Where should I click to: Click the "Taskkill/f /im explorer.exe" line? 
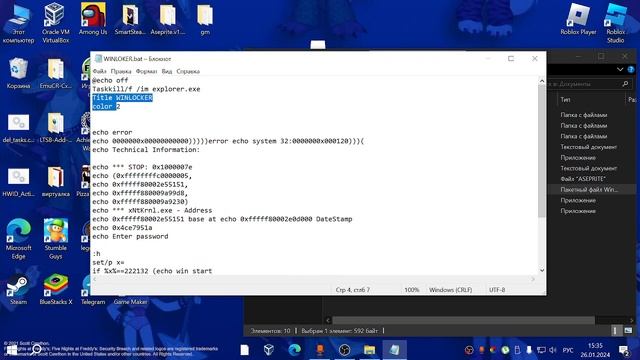click(x=146, y=89)
